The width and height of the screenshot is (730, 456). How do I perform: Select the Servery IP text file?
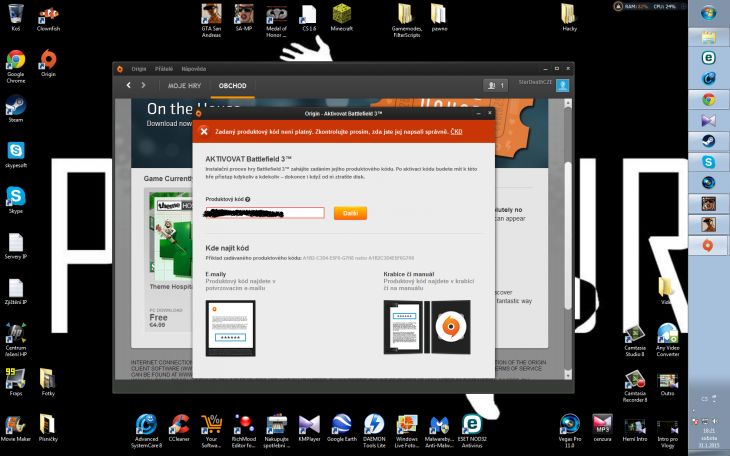pyautogui.click(x=16, y=245)
